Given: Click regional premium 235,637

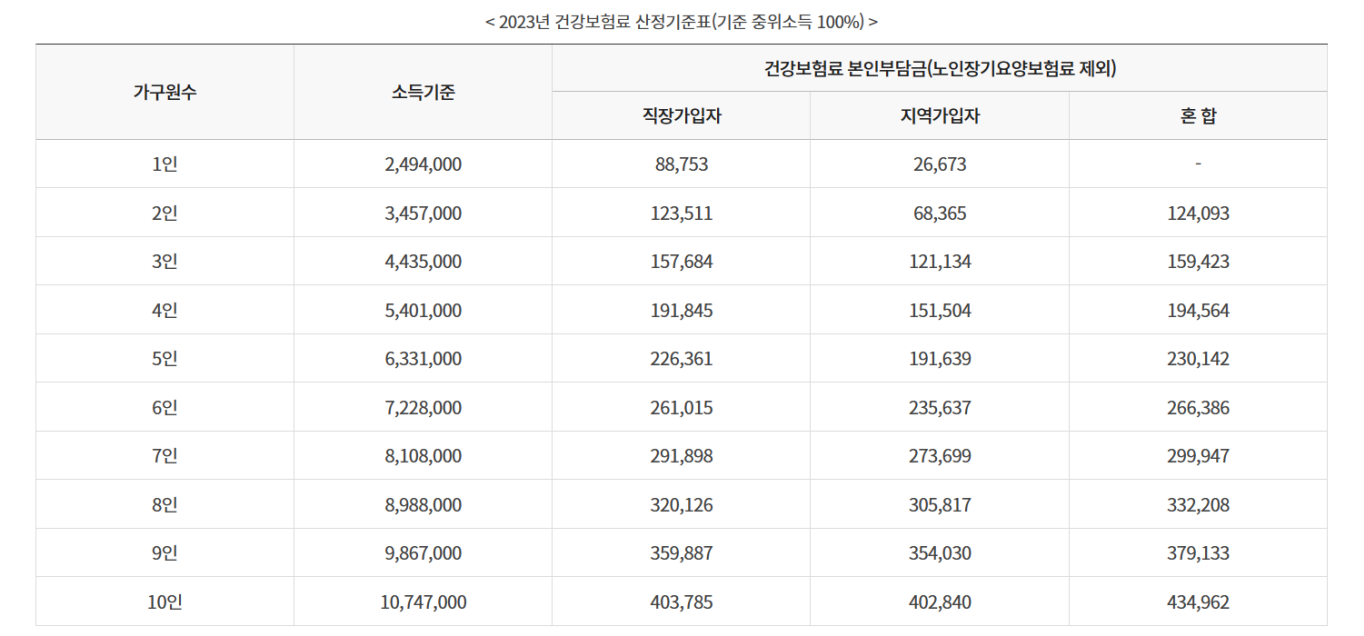Looking at the screenshot, I should (x=940, y=407).
